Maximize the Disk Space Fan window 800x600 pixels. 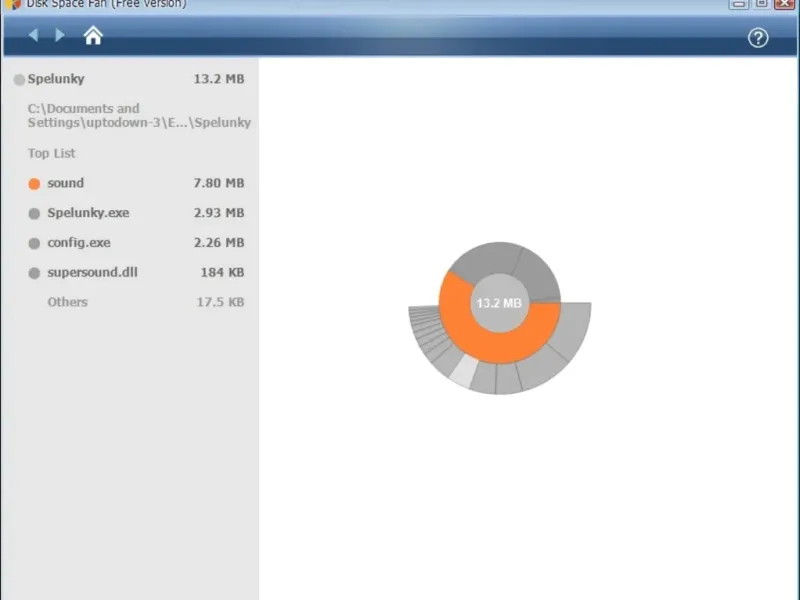click(x=762, y=3)
